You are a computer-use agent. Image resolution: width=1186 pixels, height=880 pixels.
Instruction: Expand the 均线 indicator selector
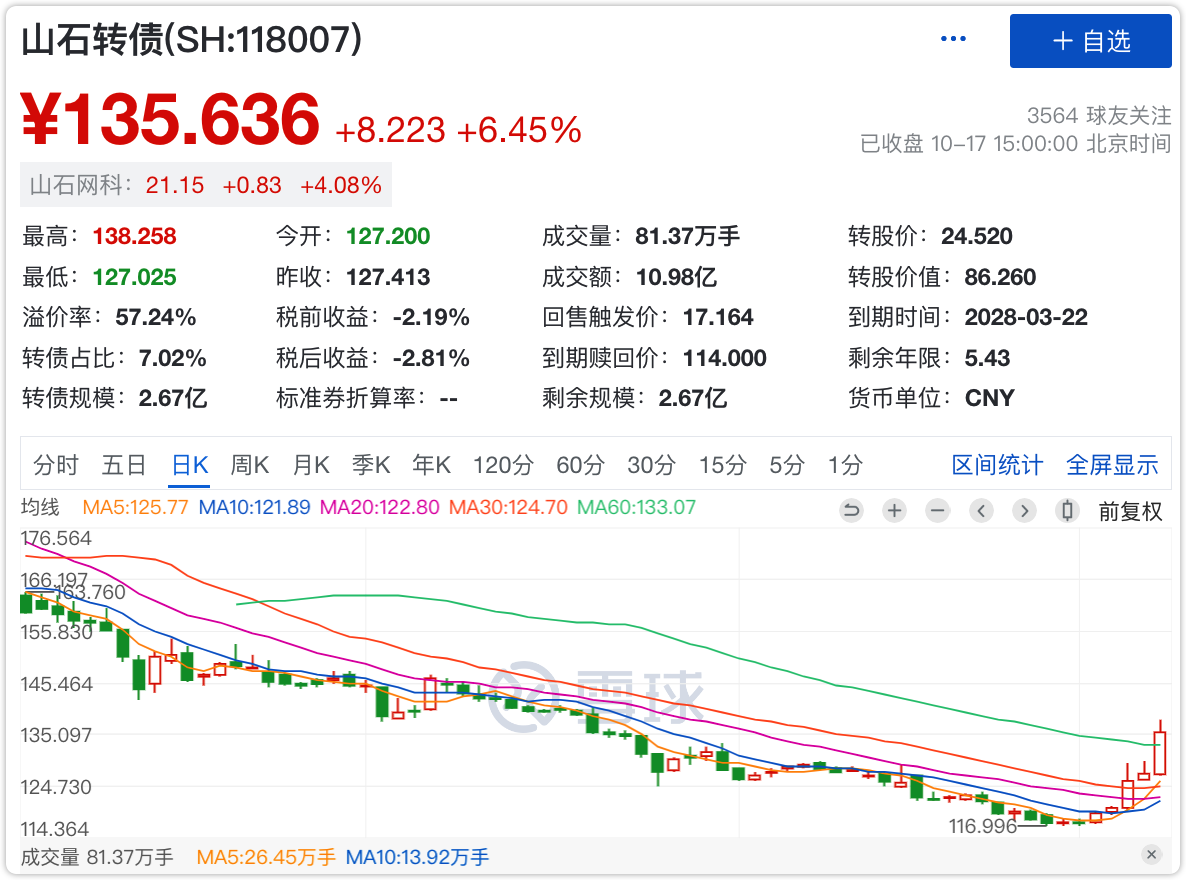41,507
